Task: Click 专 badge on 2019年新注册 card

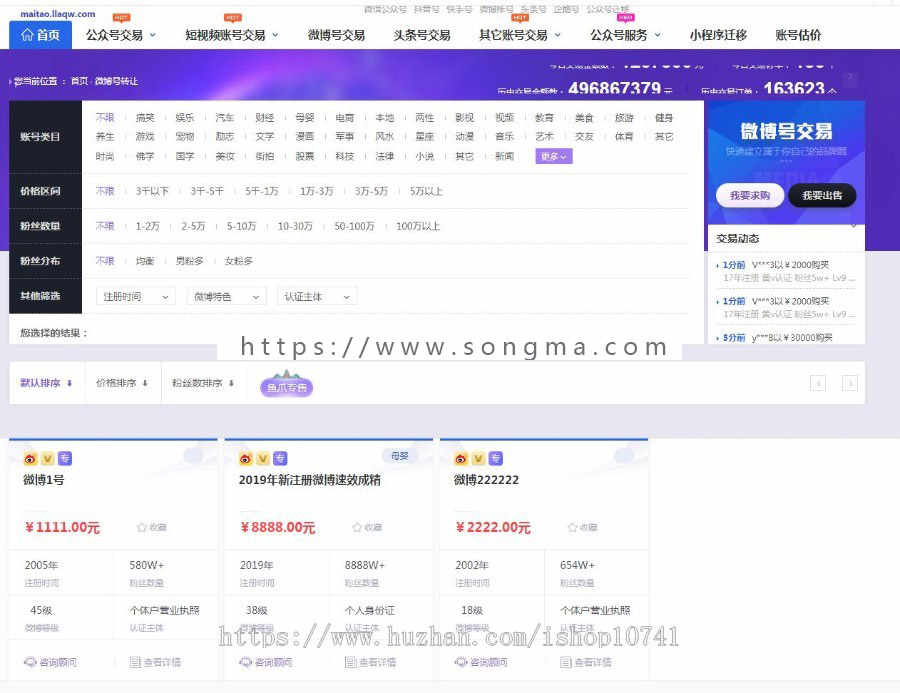Action: pyautogui.click(x=280, y=458)
